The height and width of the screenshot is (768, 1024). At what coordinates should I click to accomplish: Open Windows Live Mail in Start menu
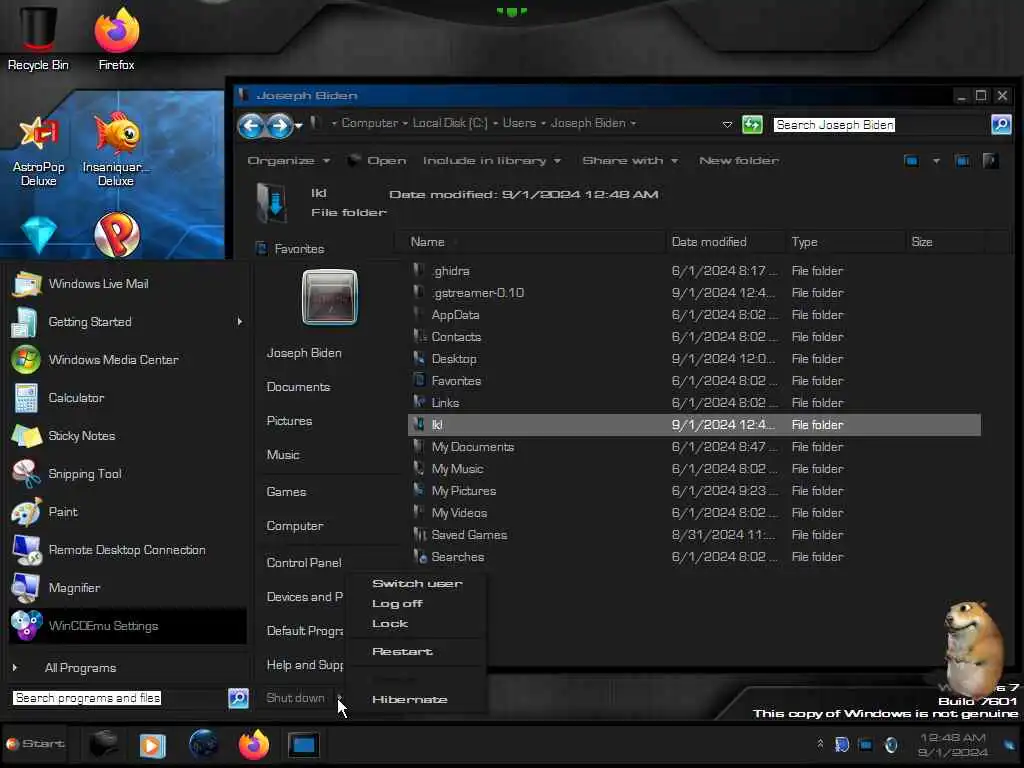(128, 284)
